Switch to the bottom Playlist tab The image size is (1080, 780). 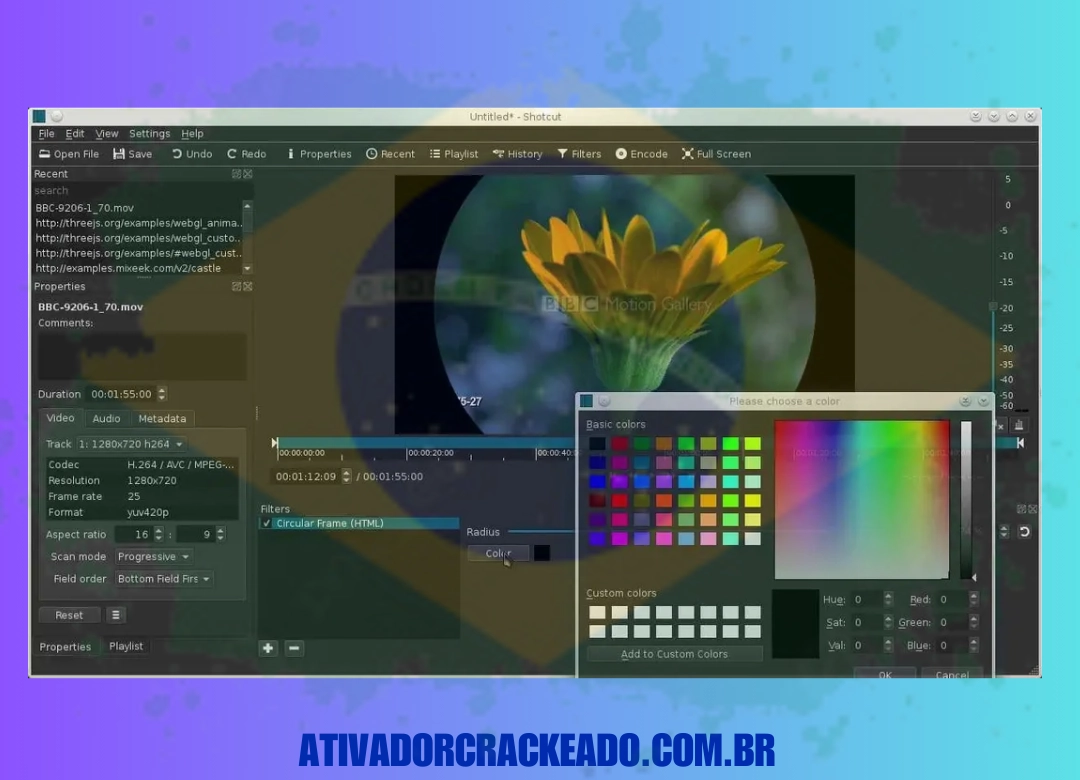point(126,646)
